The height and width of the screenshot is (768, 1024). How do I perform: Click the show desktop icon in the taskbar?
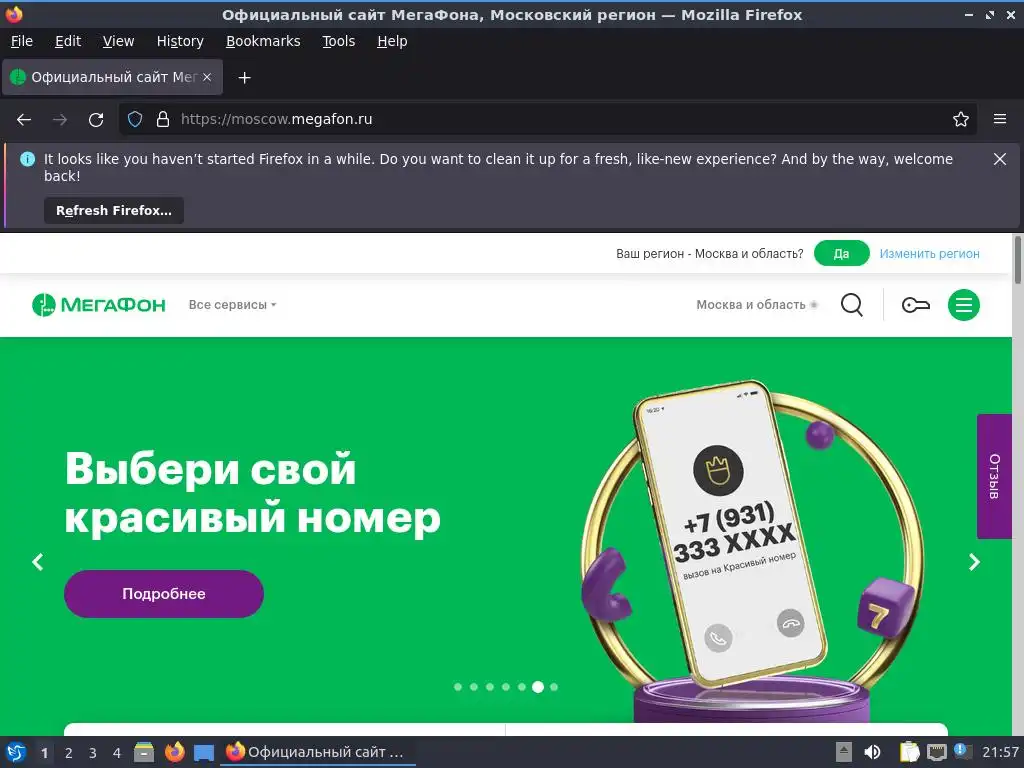[204, 753]
